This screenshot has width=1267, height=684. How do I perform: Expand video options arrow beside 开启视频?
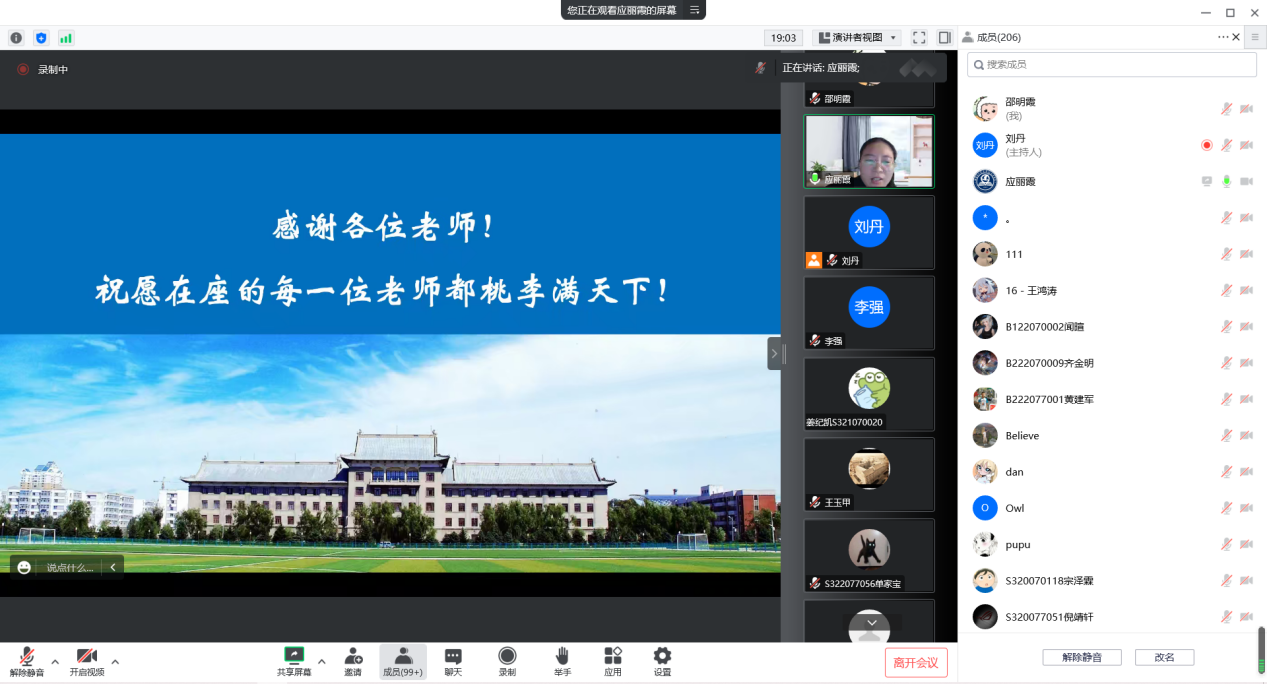click(115, 661)
